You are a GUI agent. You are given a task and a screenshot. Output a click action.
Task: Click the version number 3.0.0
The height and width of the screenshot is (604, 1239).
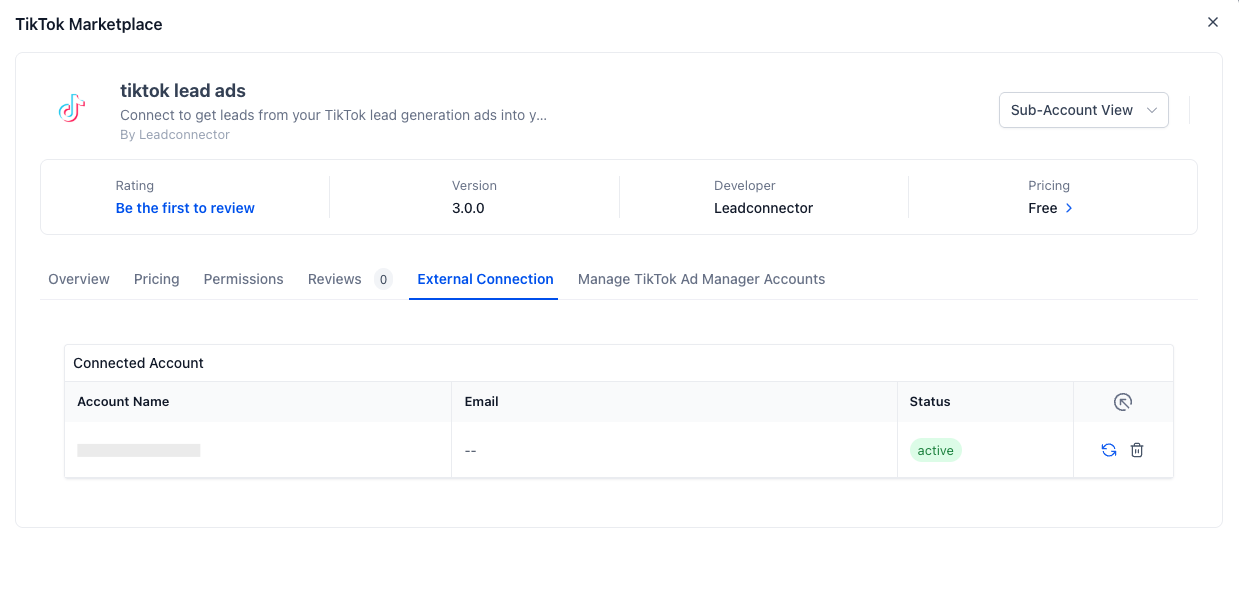coord(468,208)
